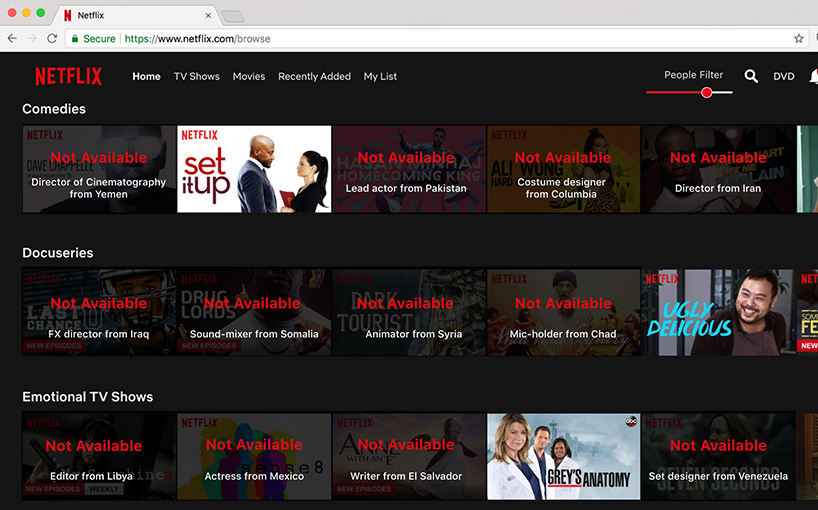Click the Docuseries row heading
The width and height of the screenshot is (818, 510).
click(x=57, y=253)
